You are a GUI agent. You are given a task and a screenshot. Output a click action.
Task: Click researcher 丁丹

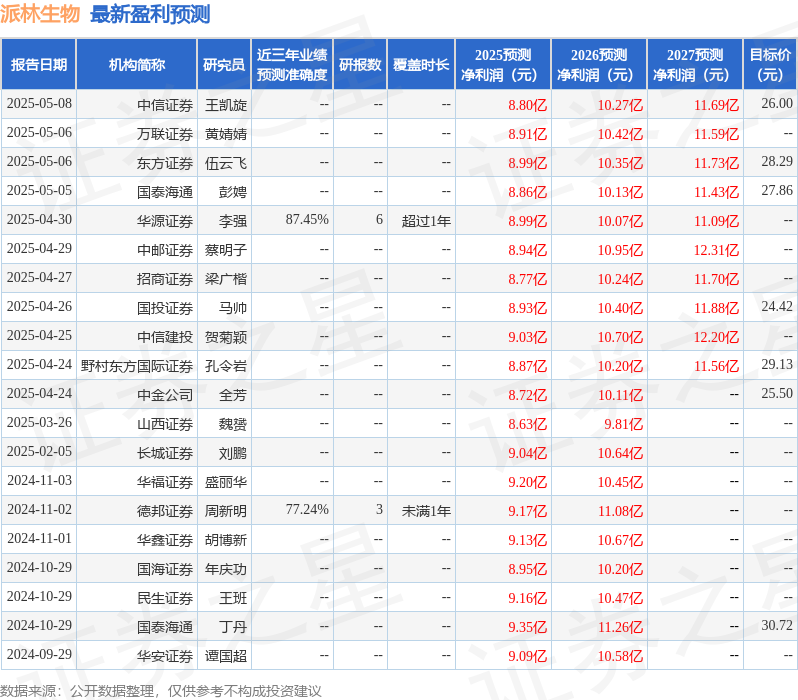233,628
